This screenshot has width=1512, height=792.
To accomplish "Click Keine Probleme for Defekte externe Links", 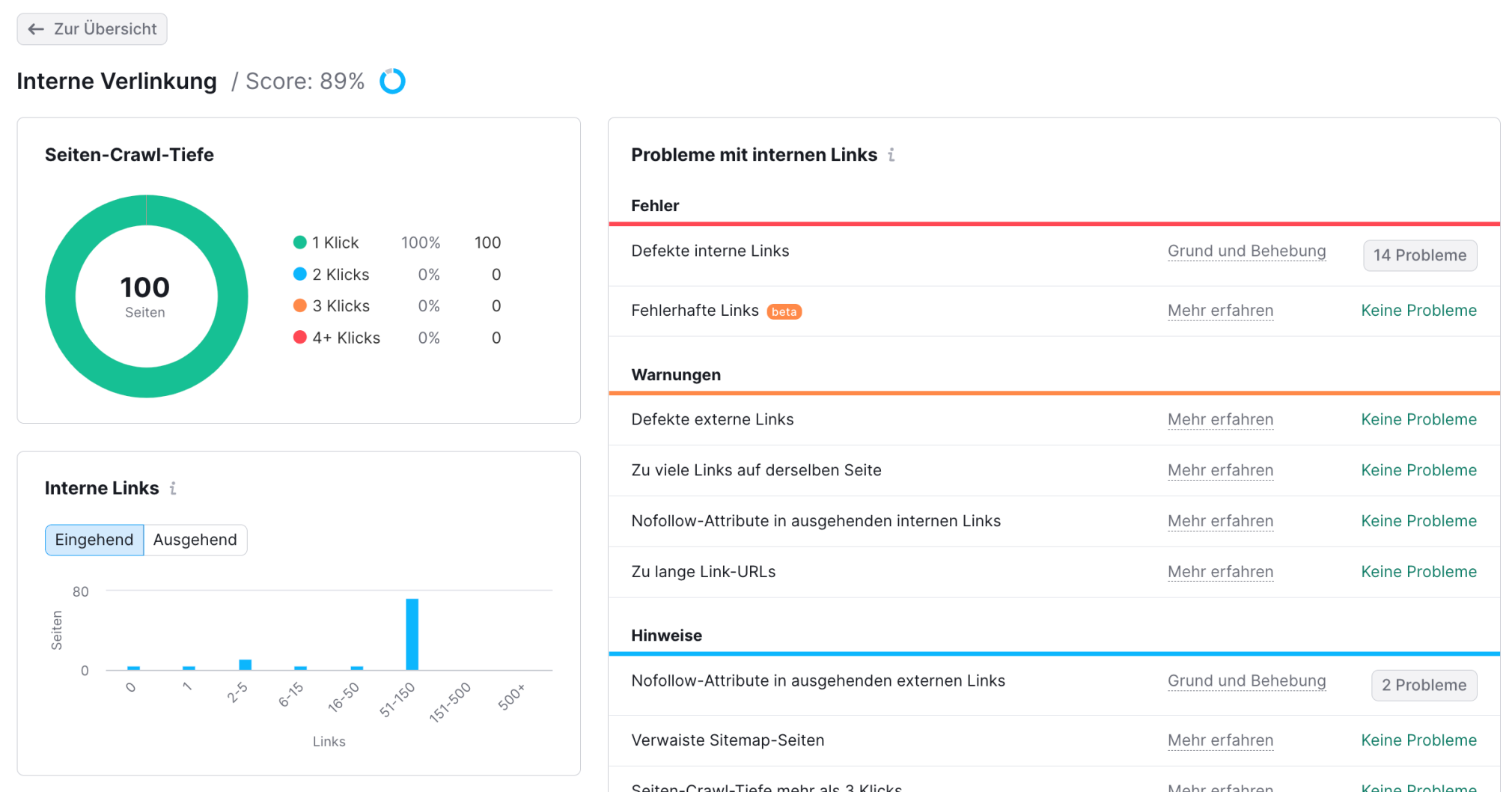I will [1418, 419].
